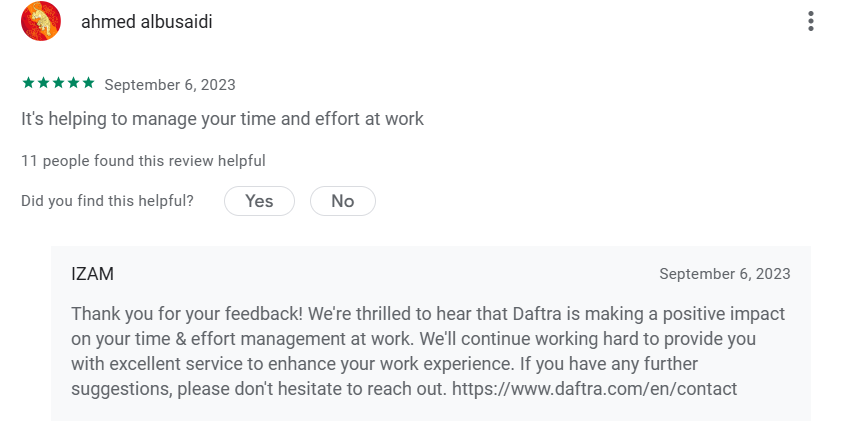The width and height of the screenshot is (847, 432).
Task: Open the three-dot more options menu
Action: tap(811, 21)
